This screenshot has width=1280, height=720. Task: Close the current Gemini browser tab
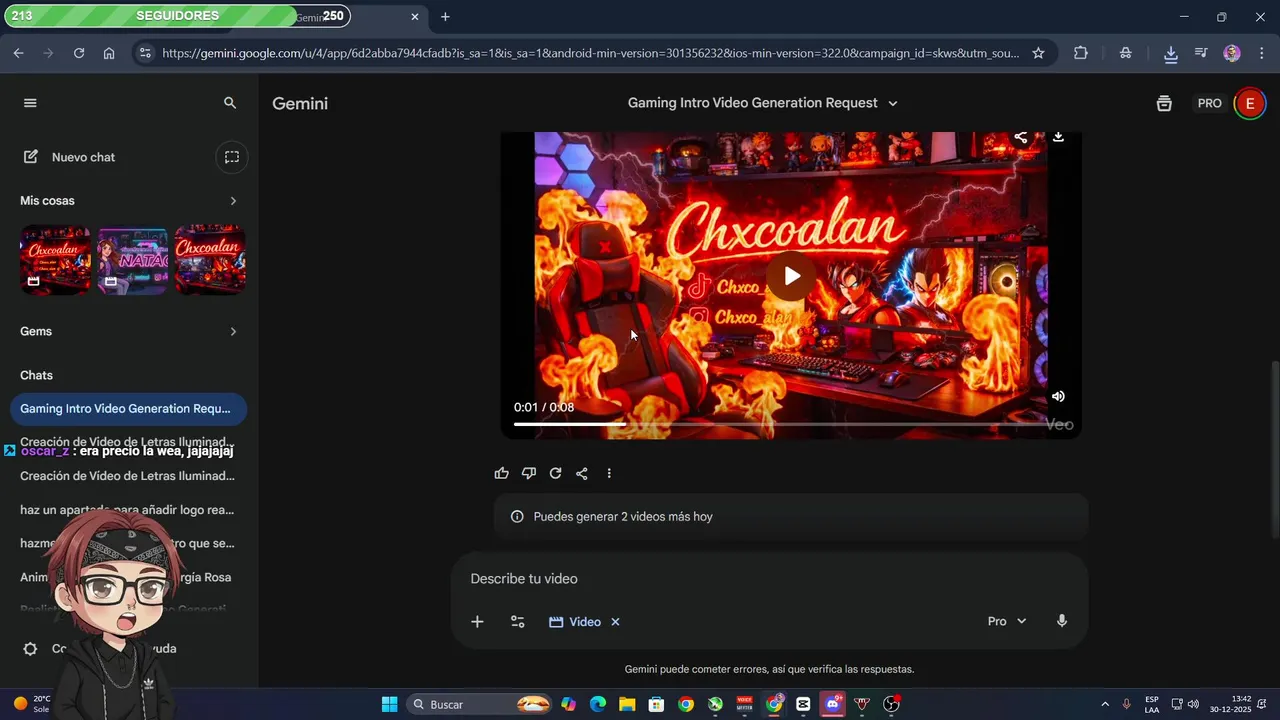click(415, 16)
